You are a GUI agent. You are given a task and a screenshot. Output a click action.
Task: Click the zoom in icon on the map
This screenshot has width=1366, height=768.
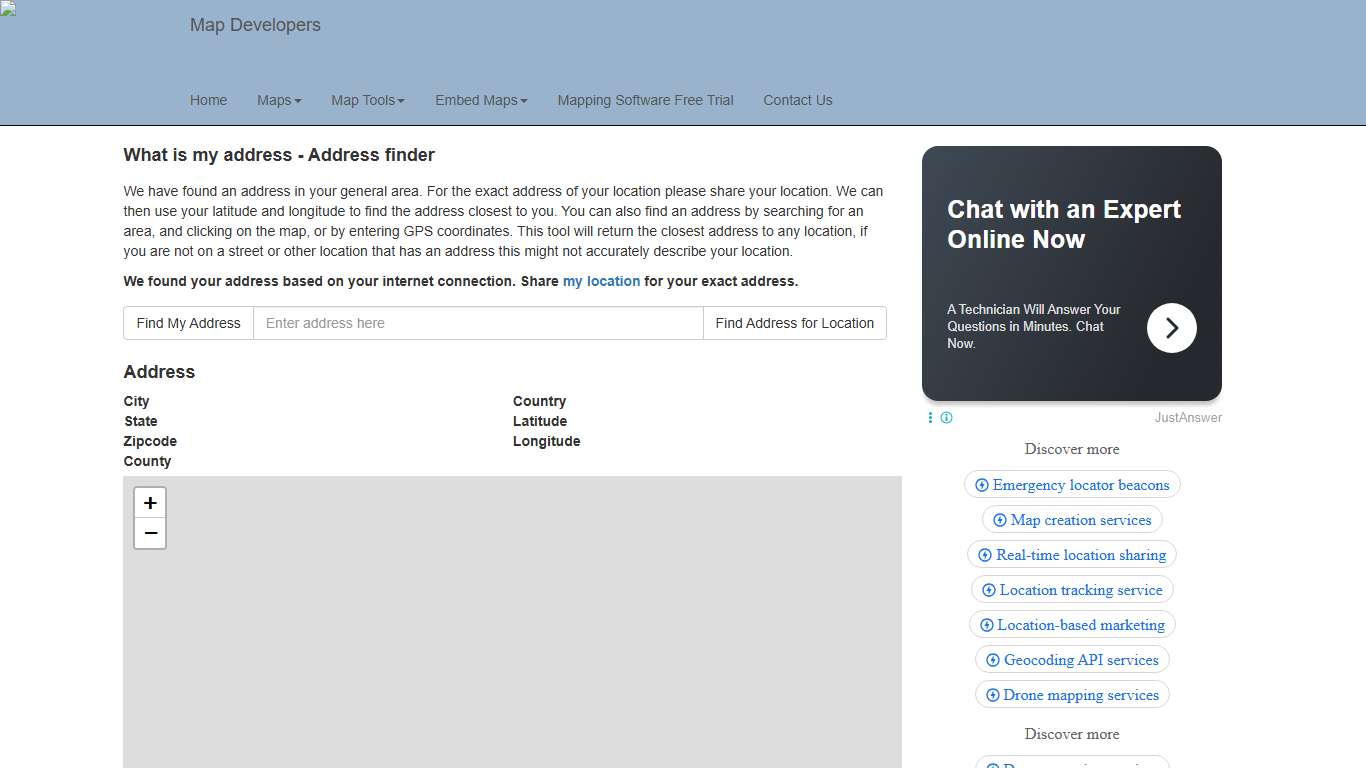(149, 503)
